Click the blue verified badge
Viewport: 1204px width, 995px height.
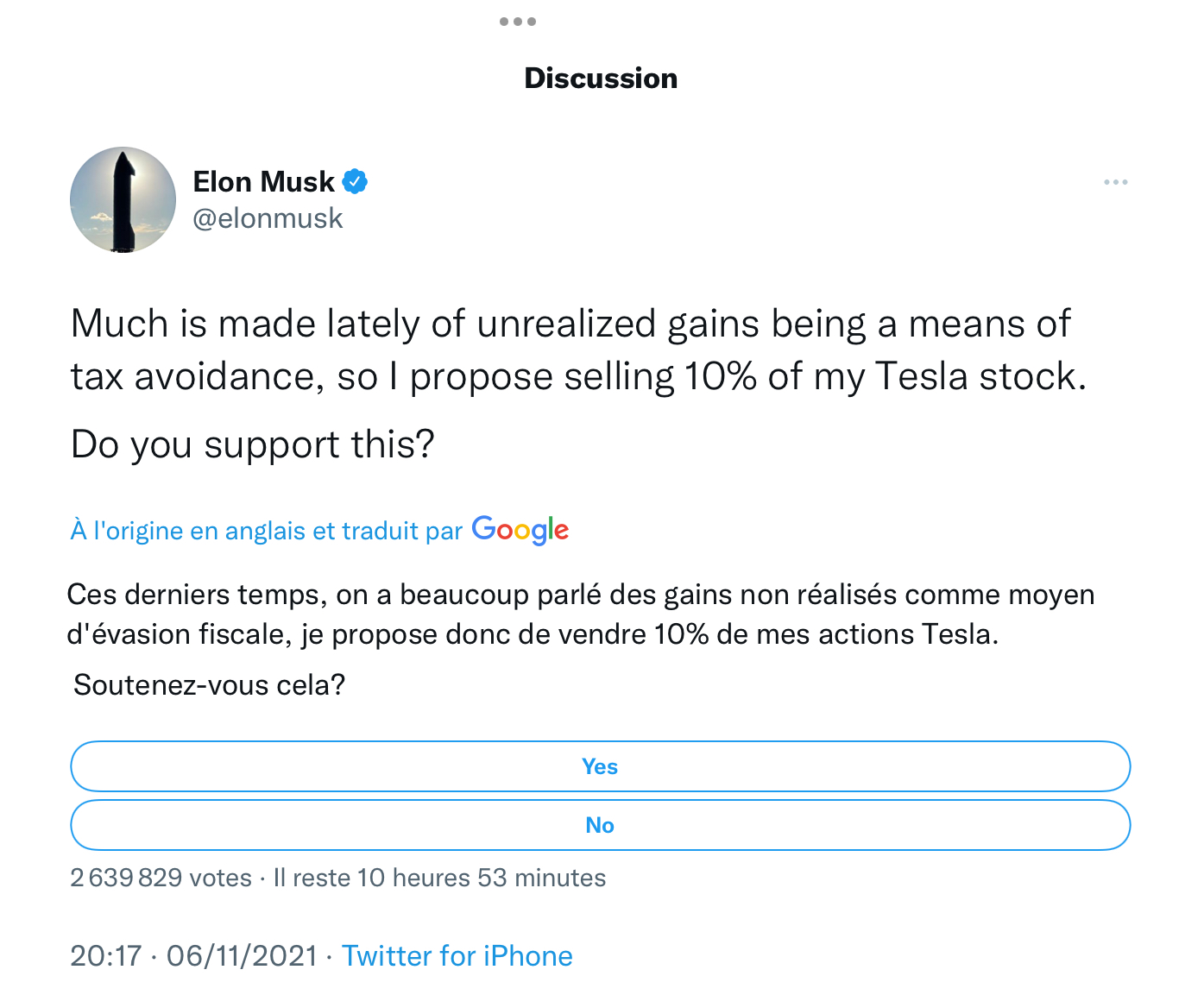355,182
